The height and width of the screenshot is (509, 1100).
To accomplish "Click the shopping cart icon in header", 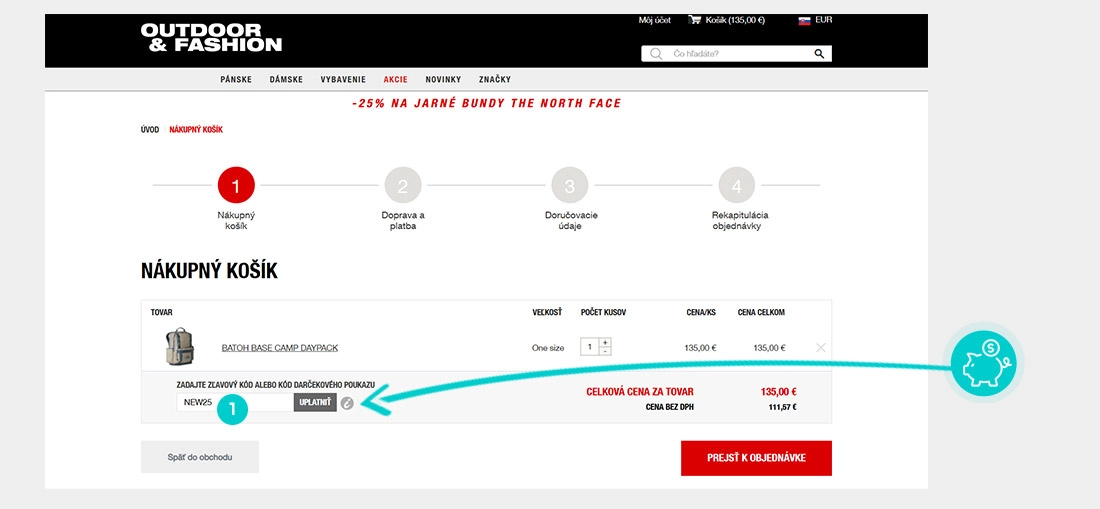I will coord(695,20).
